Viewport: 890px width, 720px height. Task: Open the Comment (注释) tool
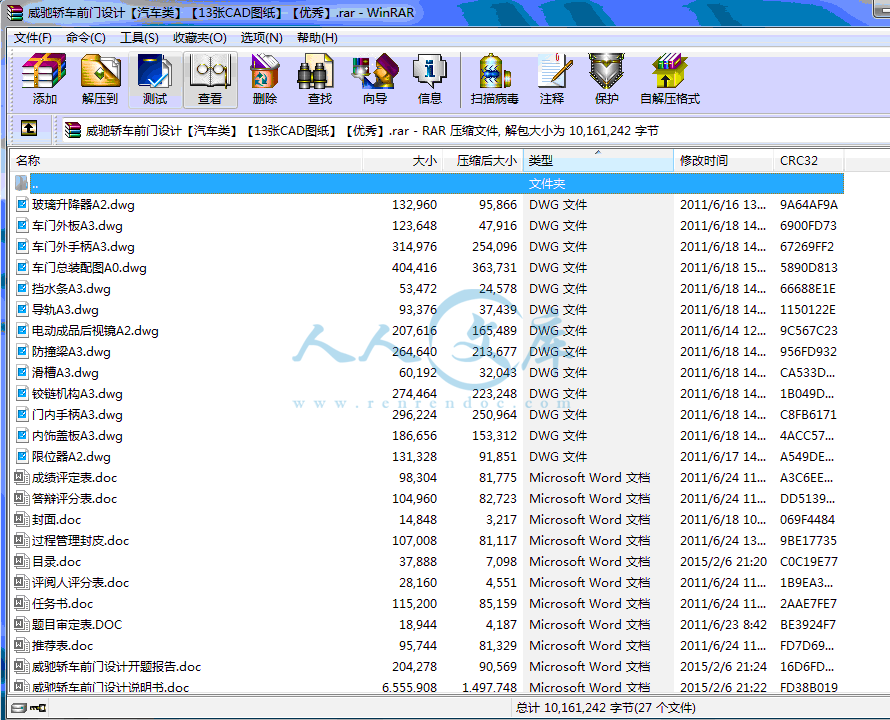point(552,78)
